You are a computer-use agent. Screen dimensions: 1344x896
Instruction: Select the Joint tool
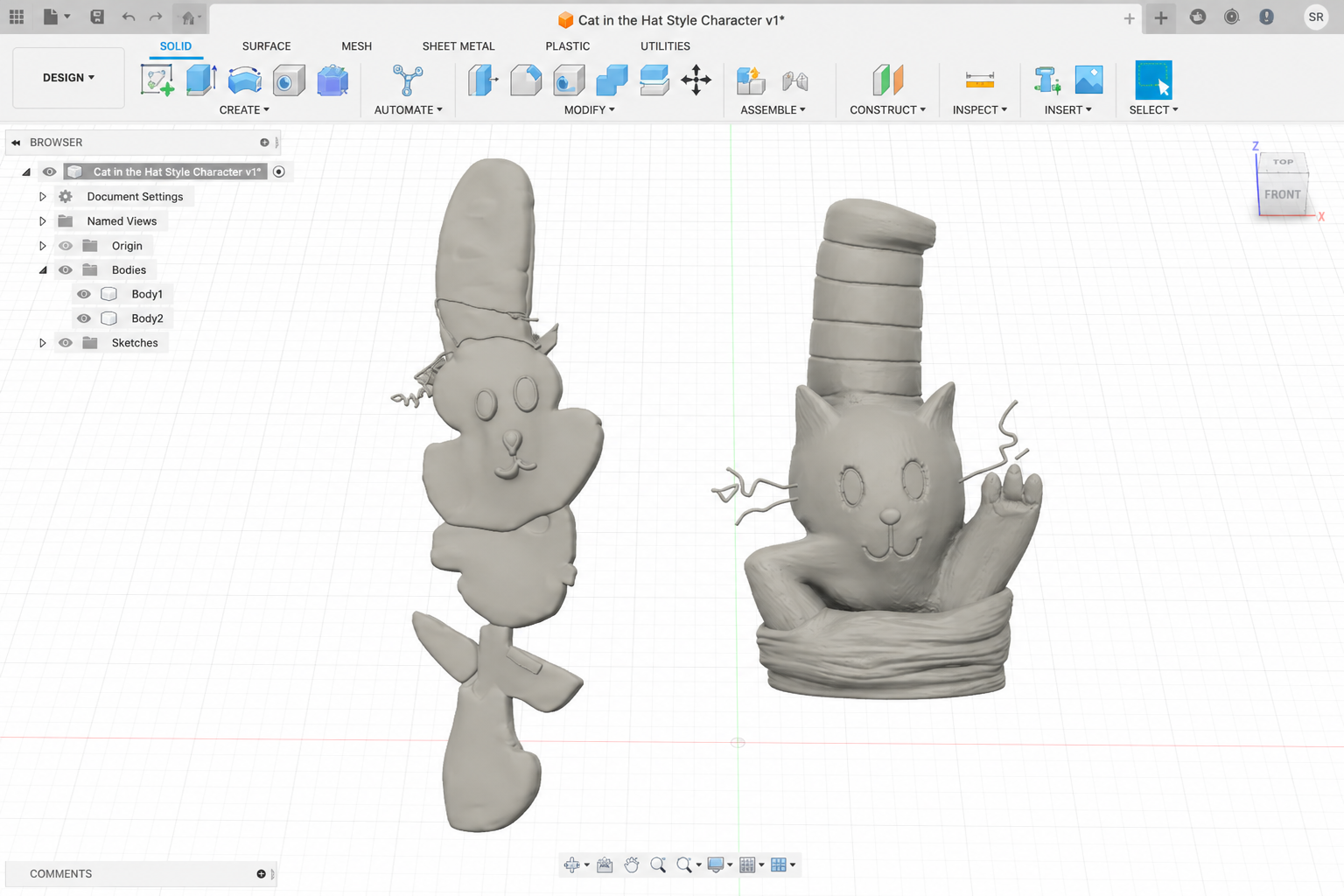click(x=794, y=80)
